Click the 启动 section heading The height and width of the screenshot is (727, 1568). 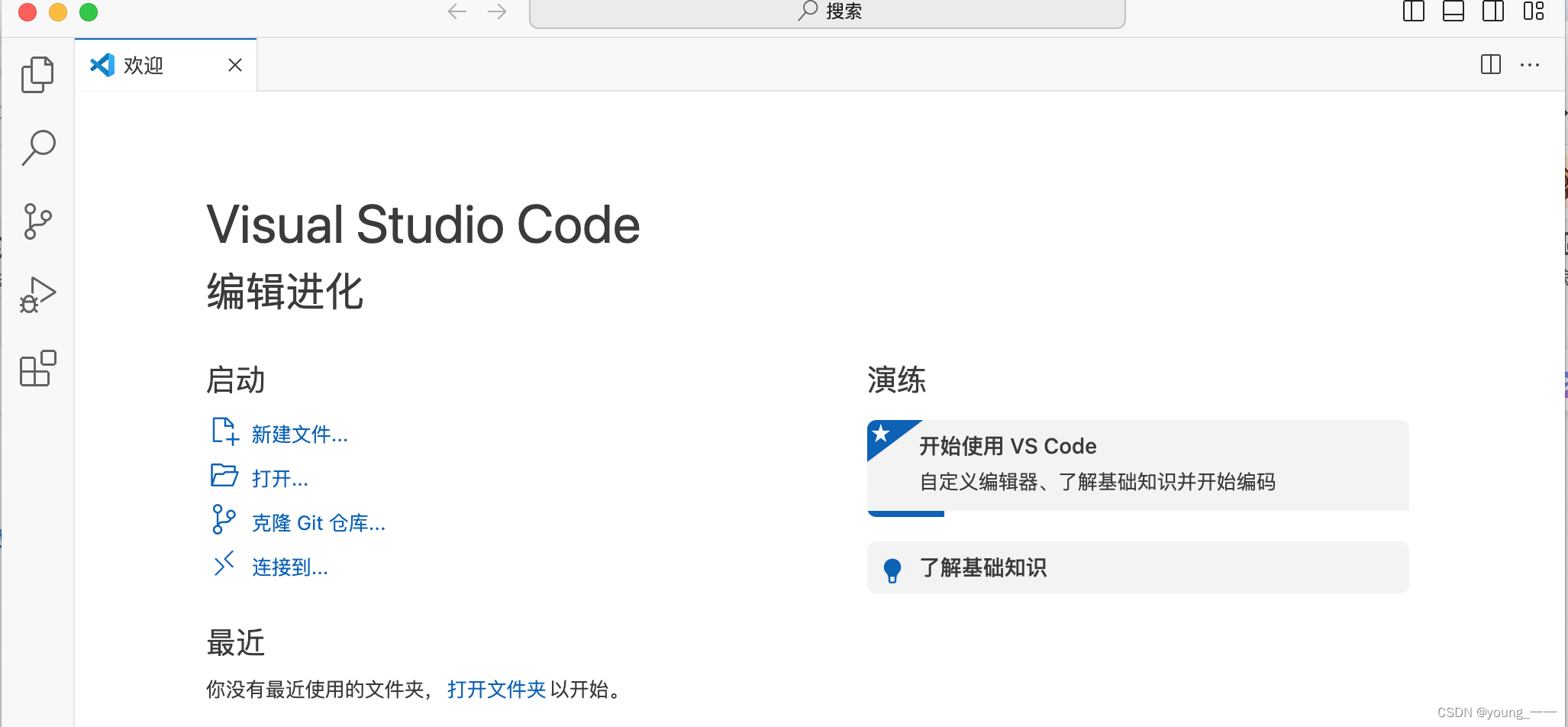236,380
